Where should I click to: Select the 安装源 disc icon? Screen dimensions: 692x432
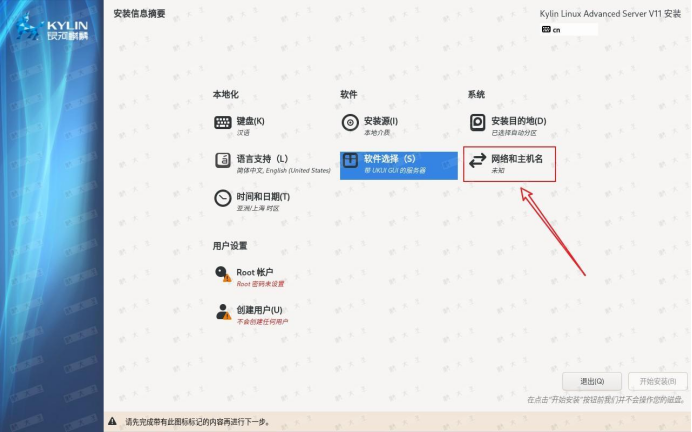coord(350,122)
